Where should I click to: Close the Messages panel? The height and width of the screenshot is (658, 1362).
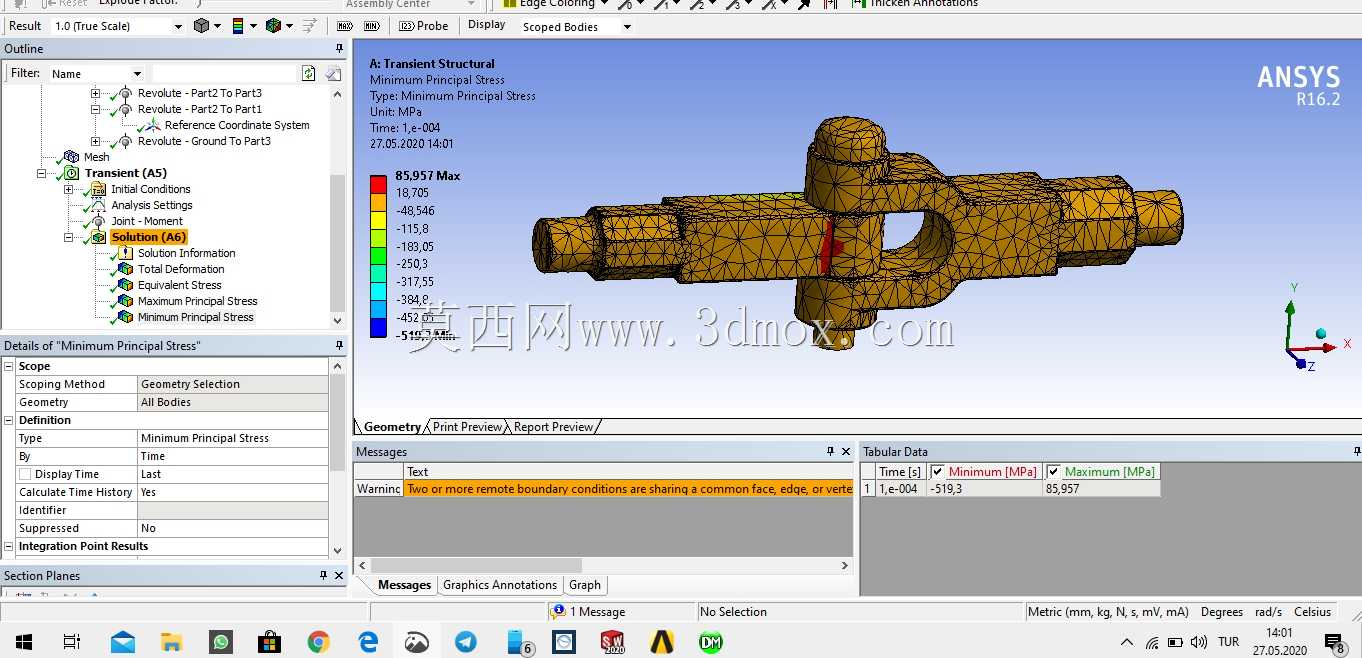coord(845,451)
